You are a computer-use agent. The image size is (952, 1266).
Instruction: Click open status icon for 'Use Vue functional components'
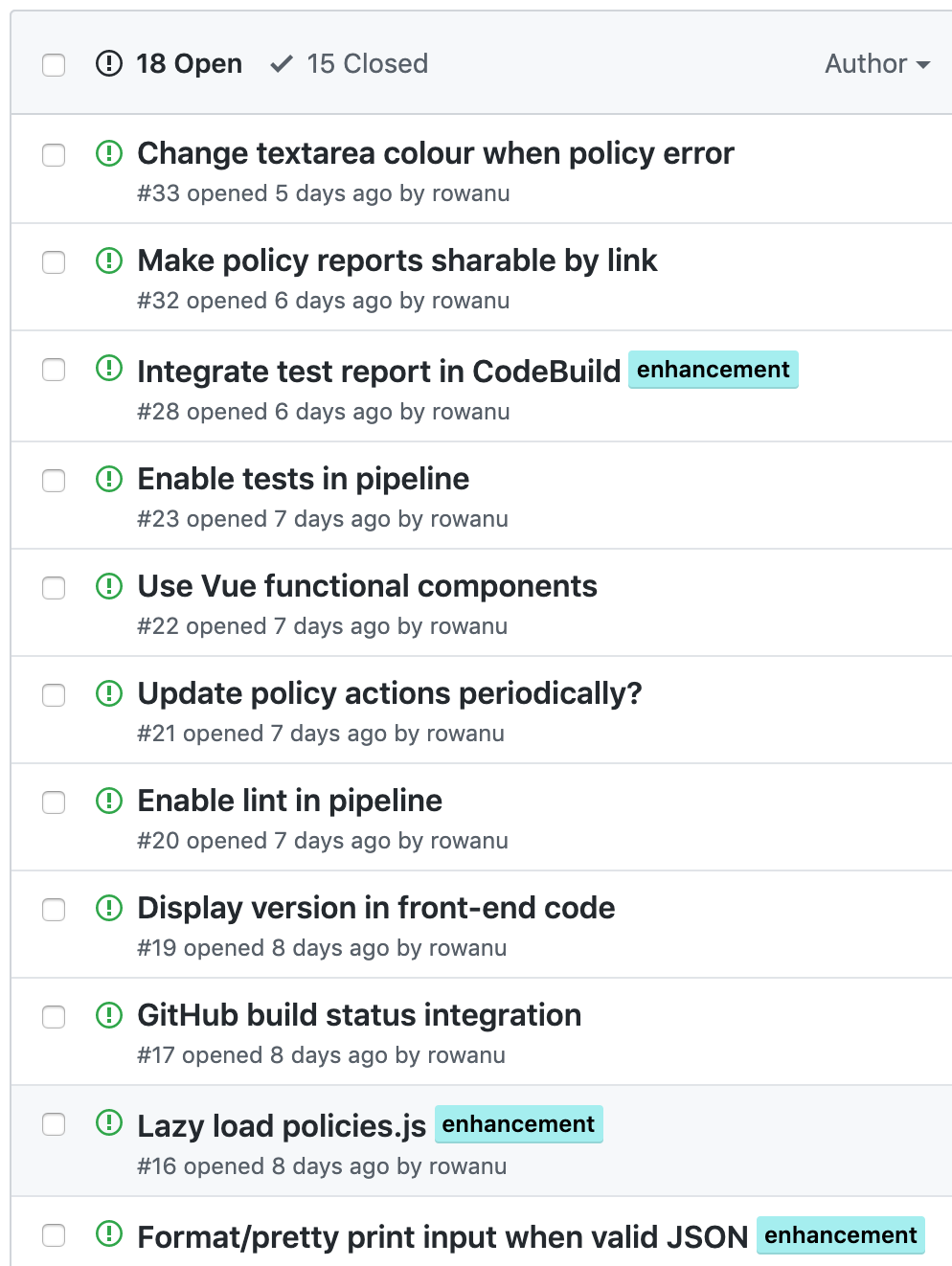tap(109, 586)
